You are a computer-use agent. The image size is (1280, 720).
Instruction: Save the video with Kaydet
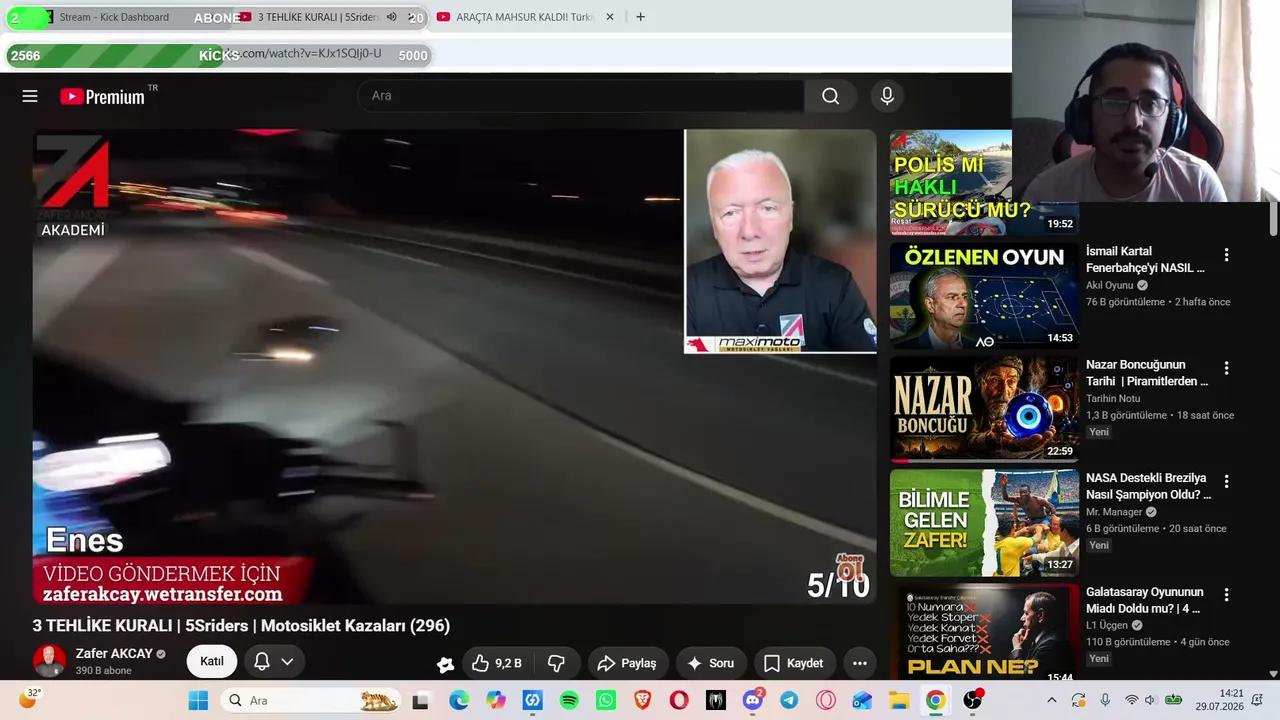click(793, 663)
